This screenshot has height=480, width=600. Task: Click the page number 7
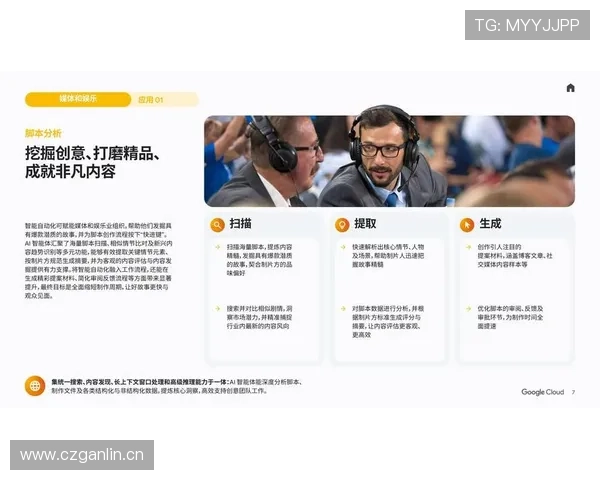573,392
